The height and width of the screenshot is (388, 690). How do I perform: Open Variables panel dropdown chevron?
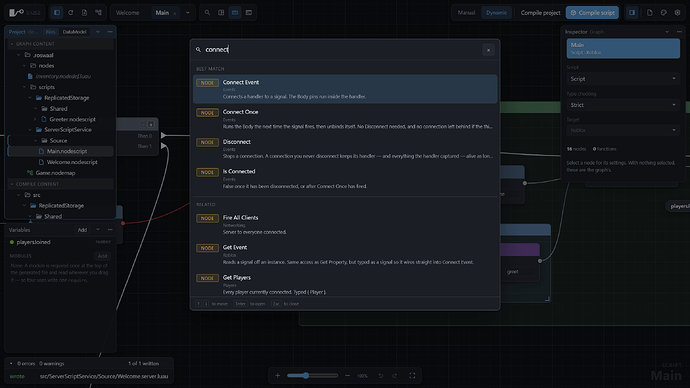click(x=98, y=230)
